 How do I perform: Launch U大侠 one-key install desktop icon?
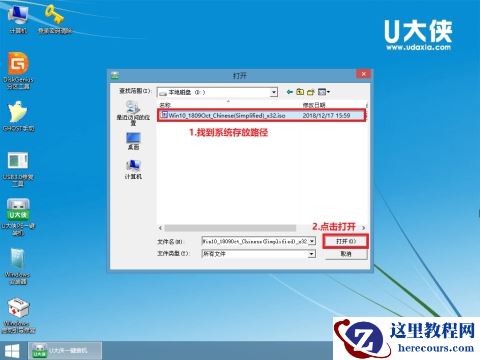click(x=18, y=217)
